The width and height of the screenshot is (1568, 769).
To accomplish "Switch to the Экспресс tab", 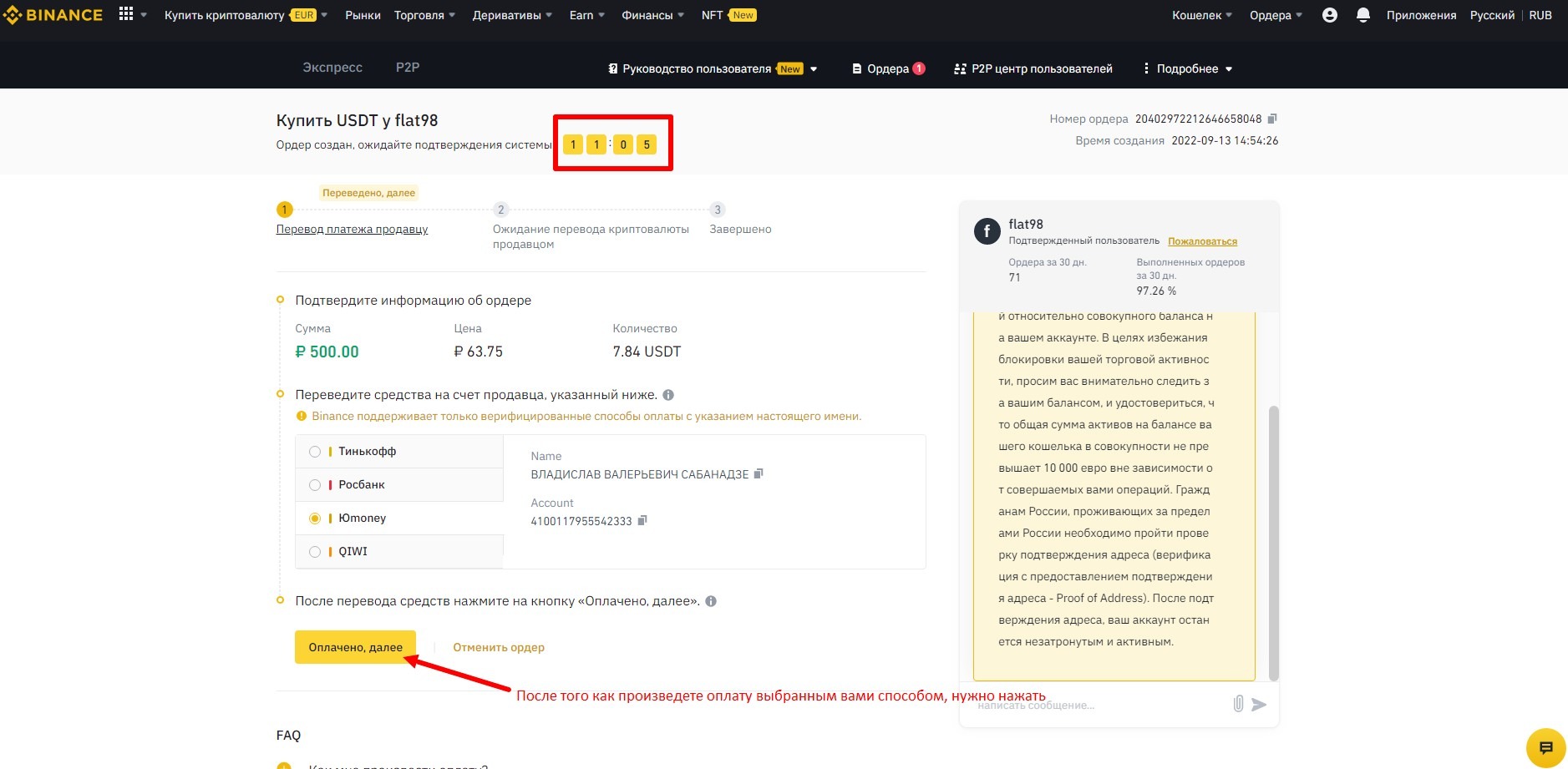I will [332, 67].
